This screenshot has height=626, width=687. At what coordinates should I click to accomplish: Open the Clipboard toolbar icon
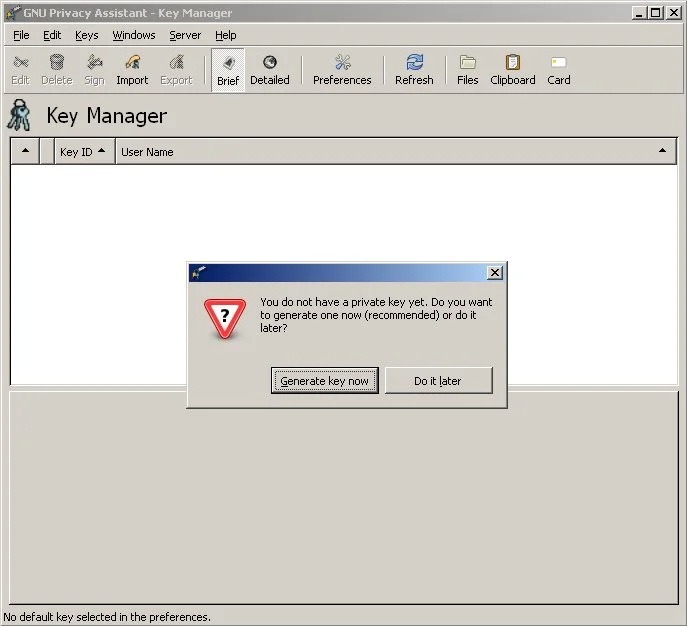pos(513,69)
